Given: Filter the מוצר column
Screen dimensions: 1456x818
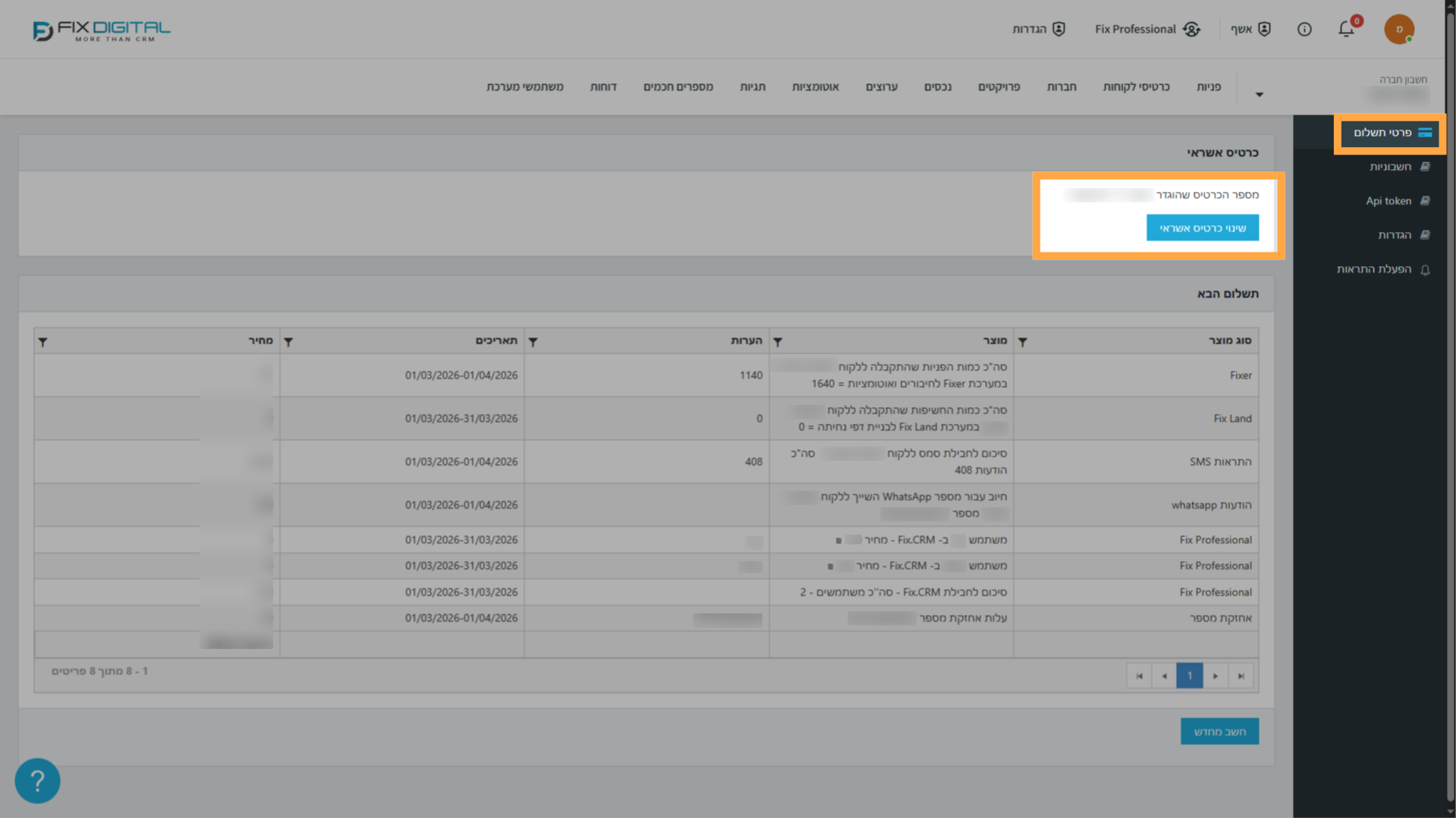Looking at the screenshot, I should [777, 342].
